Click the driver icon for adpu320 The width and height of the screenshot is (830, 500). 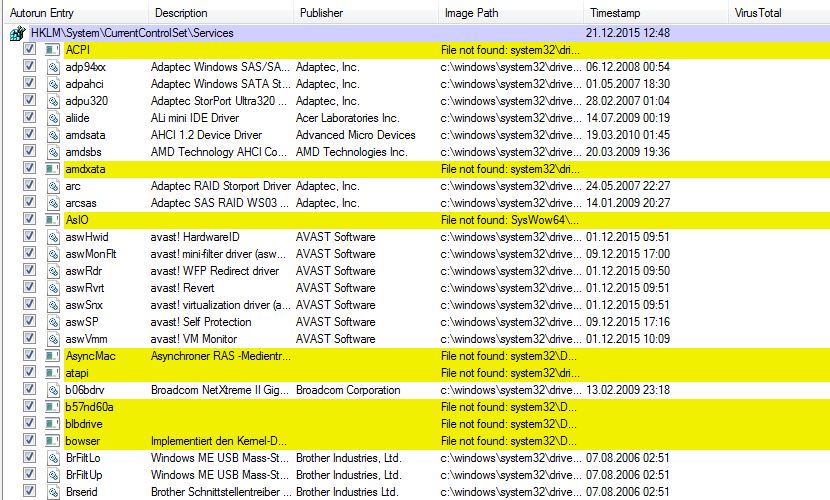pos(52,101)
